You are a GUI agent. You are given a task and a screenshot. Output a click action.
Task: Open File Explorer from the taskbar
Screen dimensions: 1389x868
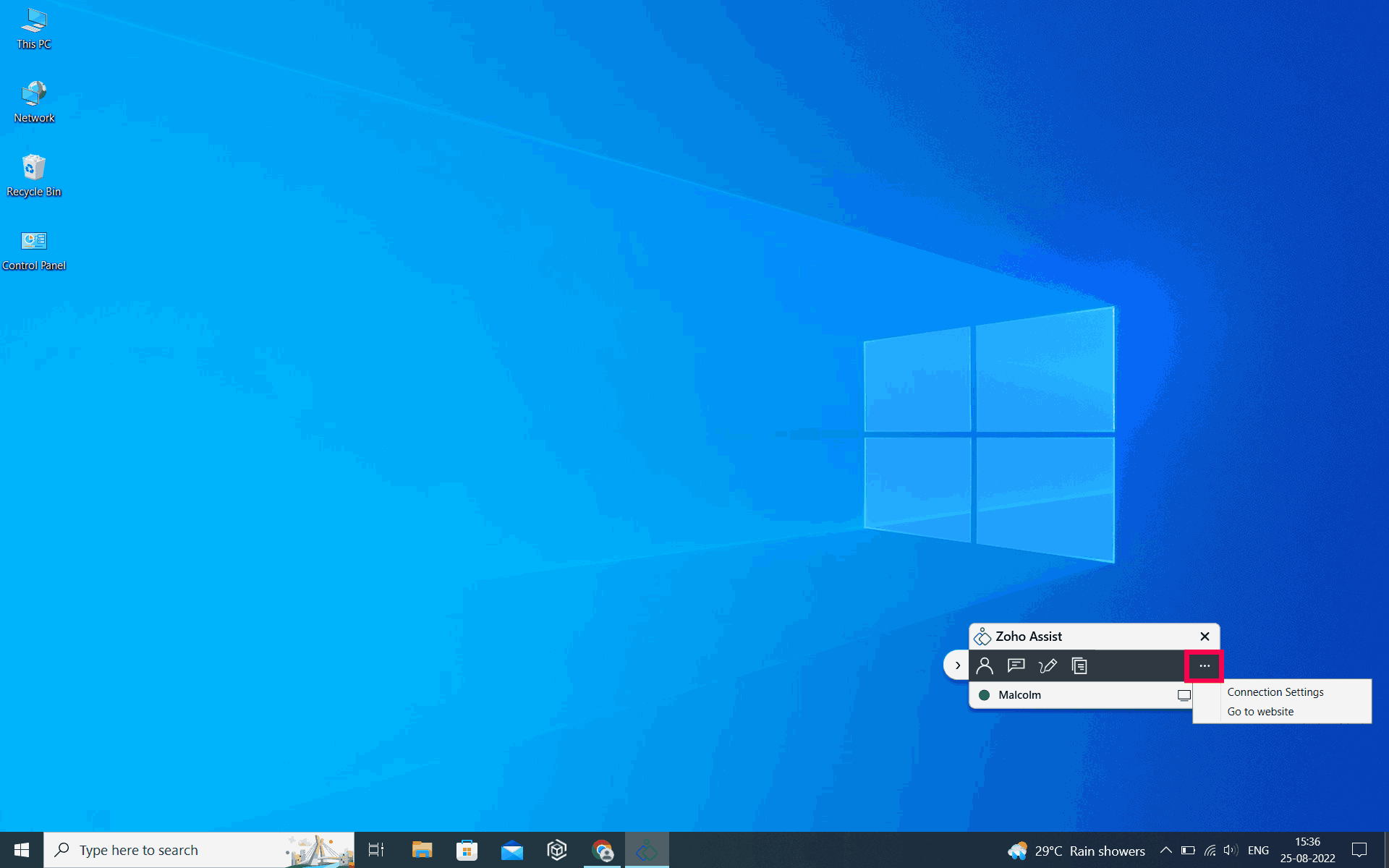point(422,850)
